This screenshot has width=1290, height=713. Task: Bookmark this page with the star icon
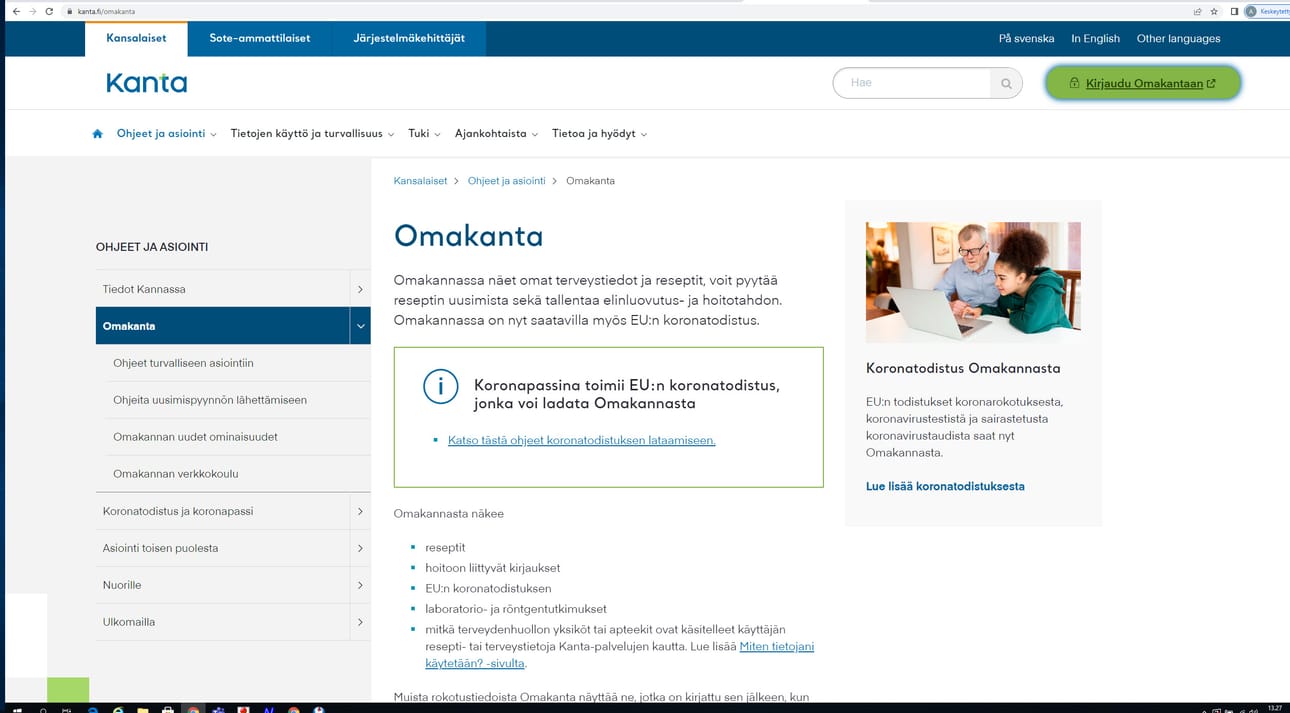coord(1214,11)
